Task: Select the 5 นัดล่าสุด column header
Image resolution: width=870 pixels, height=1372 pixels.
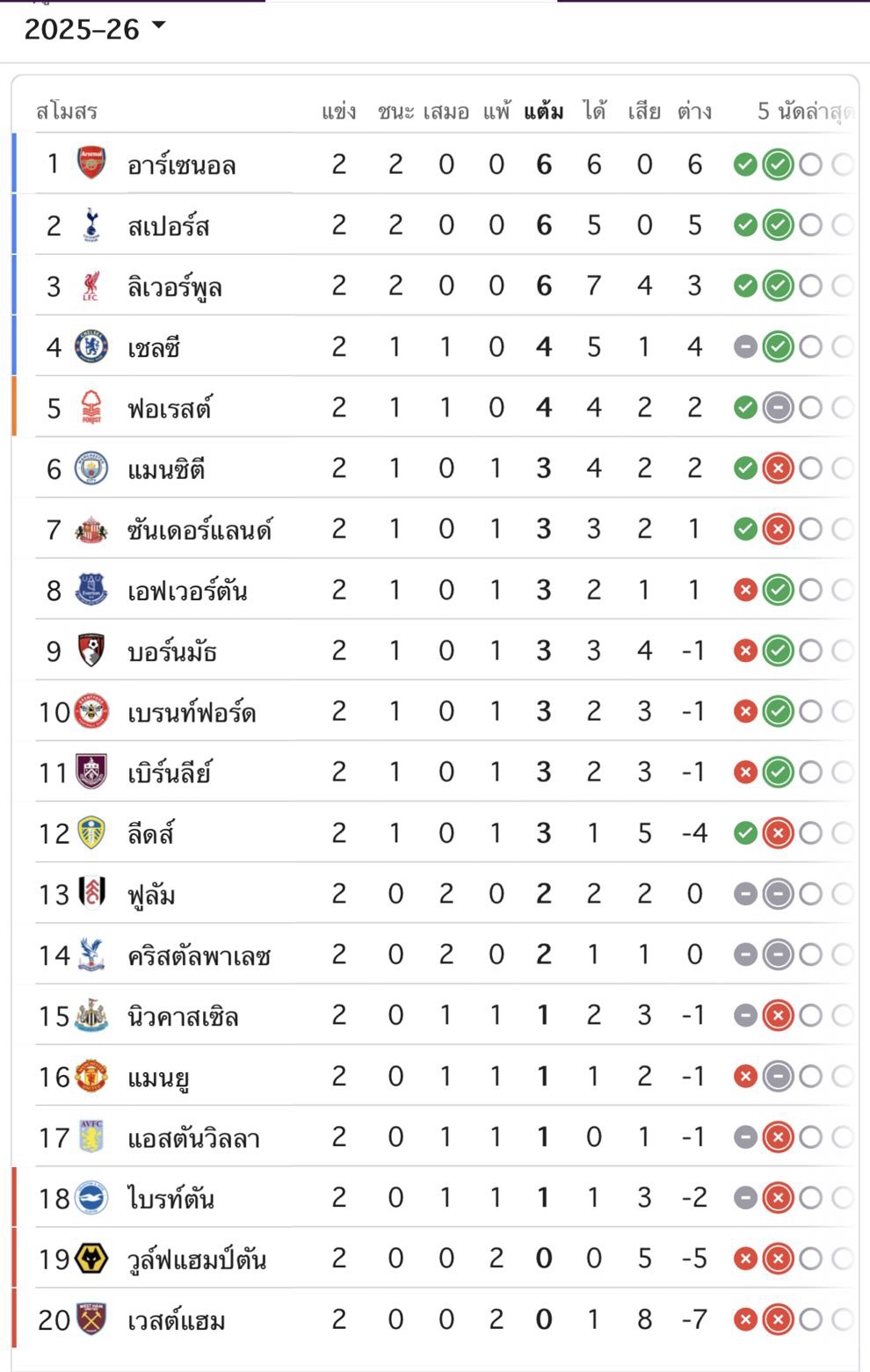Action: [x=805, y=112]
